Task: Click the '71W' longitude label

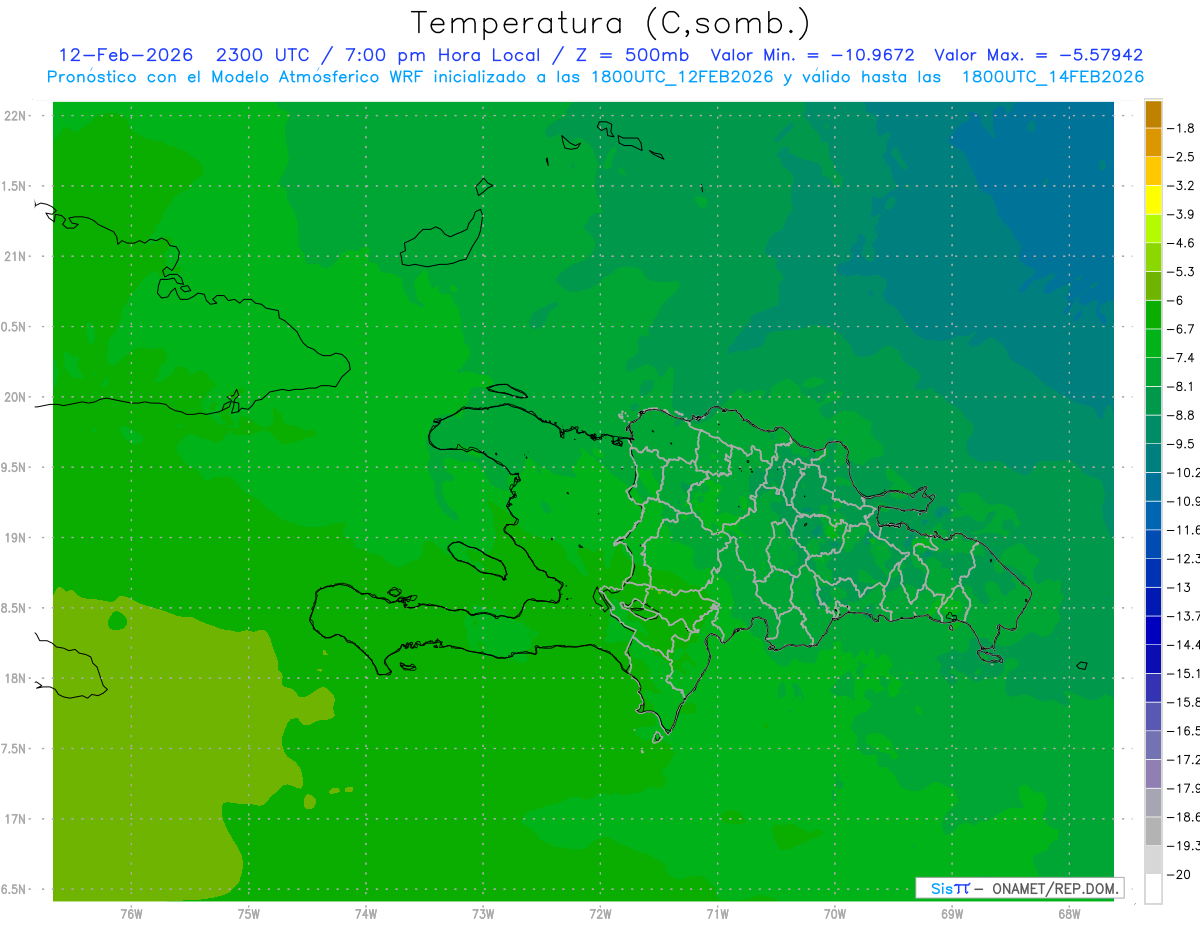Action: [717, 914]
